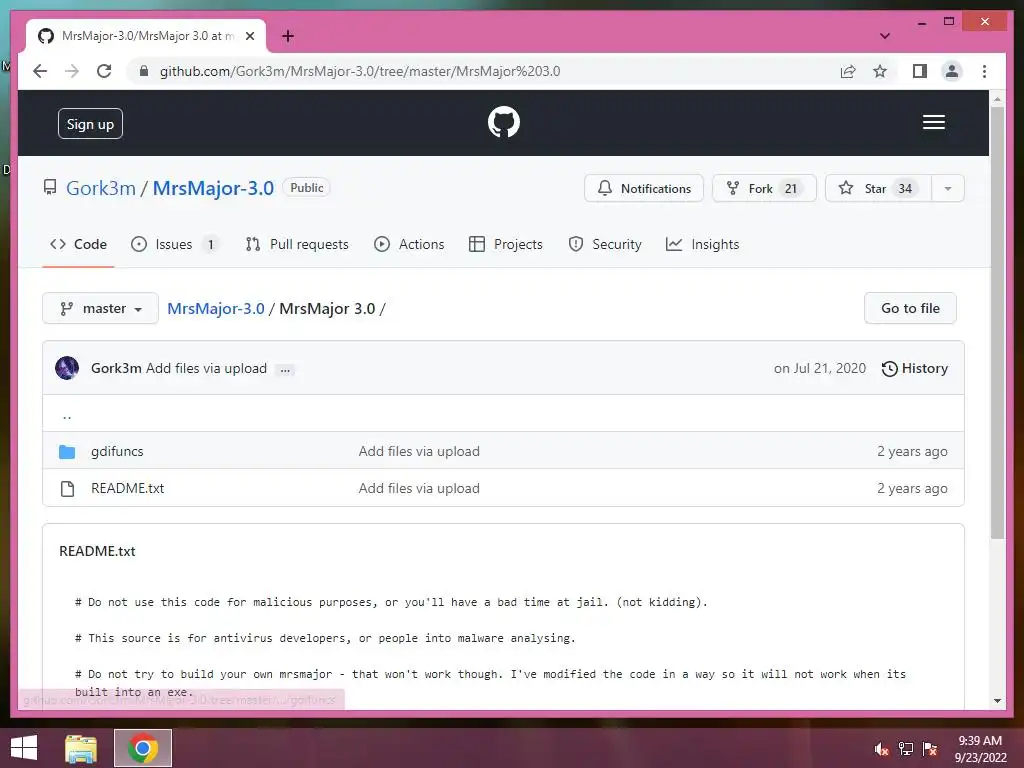
Task: Open the Gork3m commit author link
Action: click(116, 368)
